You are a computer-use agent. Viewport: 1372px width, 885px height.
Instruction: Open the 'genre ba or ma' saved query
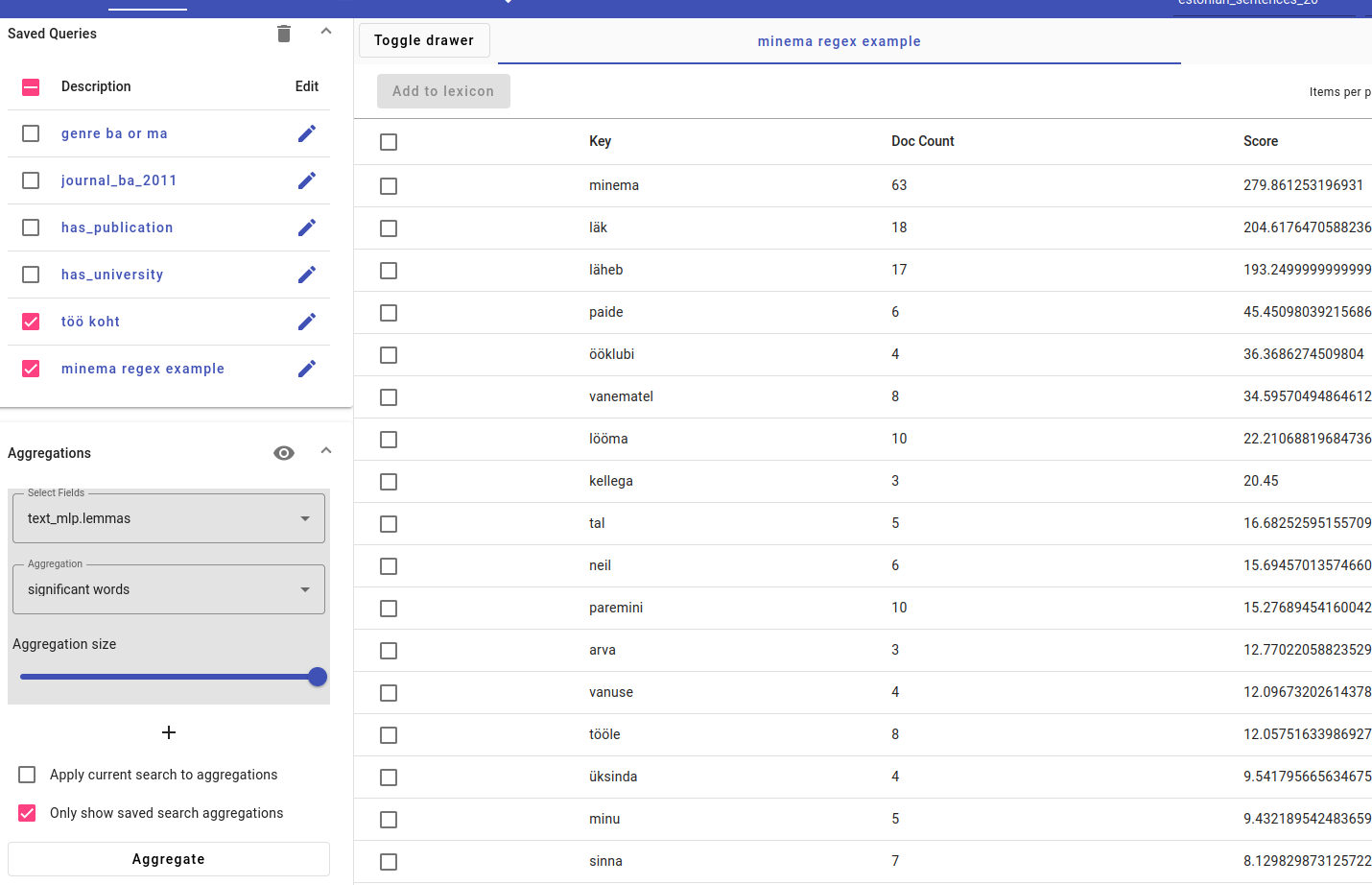(114, 133)
